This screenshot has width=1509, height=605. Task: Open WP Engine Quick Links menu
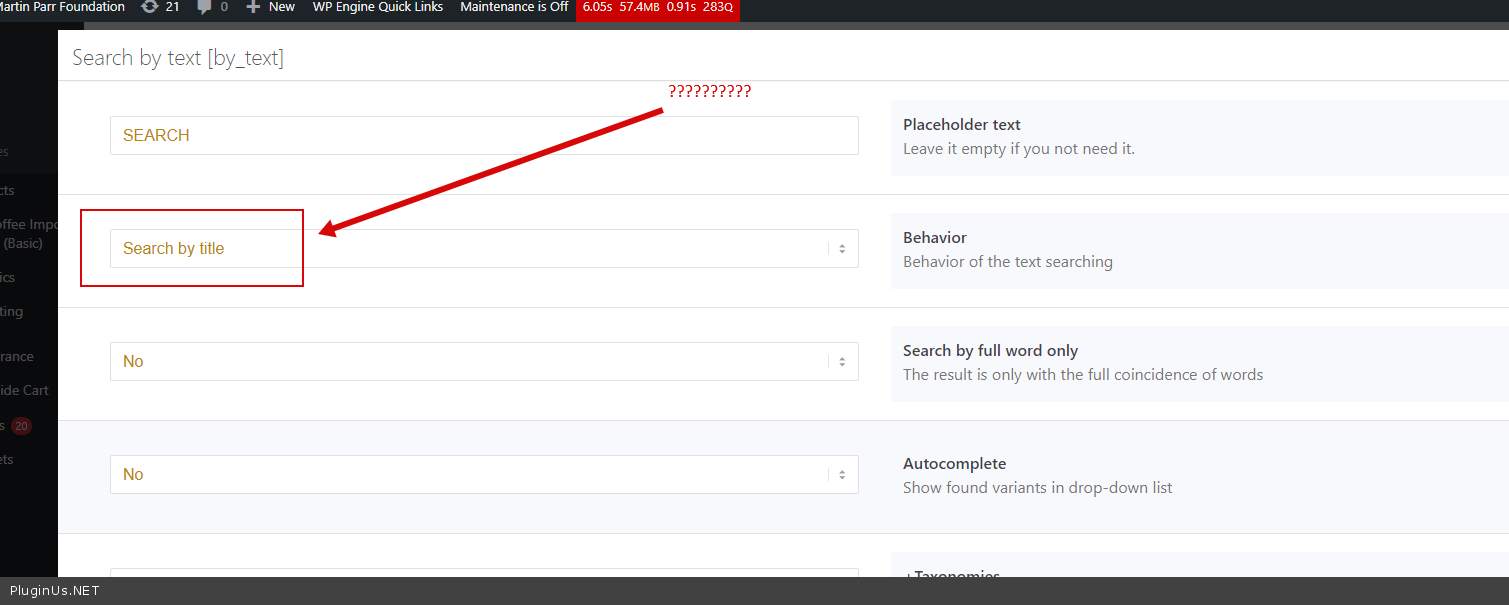[377, 7]
